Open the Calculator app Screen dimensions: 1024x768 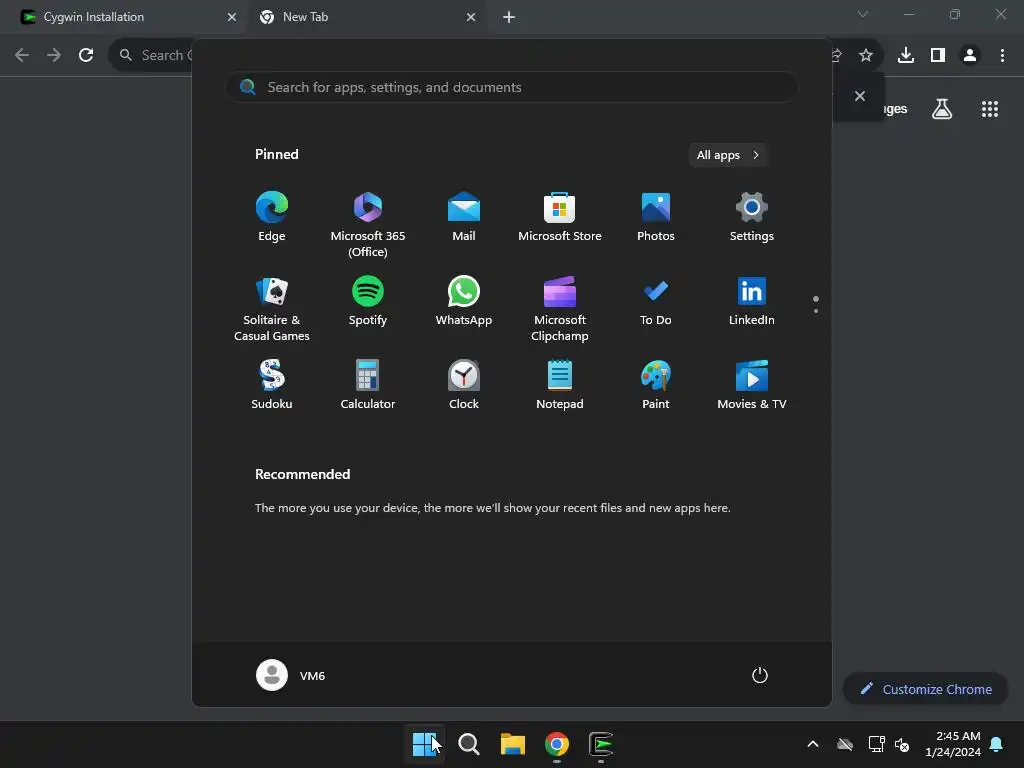coord(368,385)
